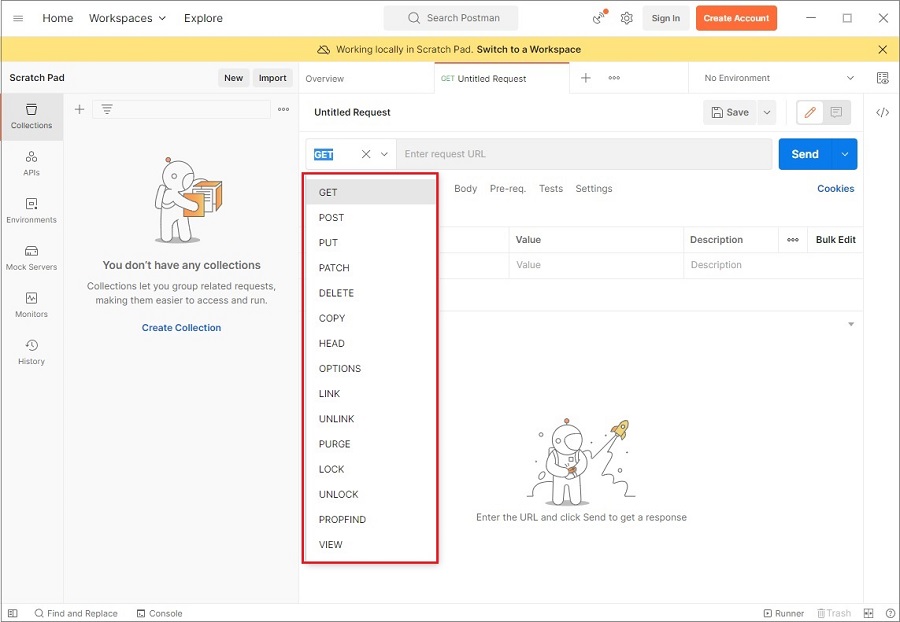
Task: Select COPY in the method list
Action: point(370,318)
